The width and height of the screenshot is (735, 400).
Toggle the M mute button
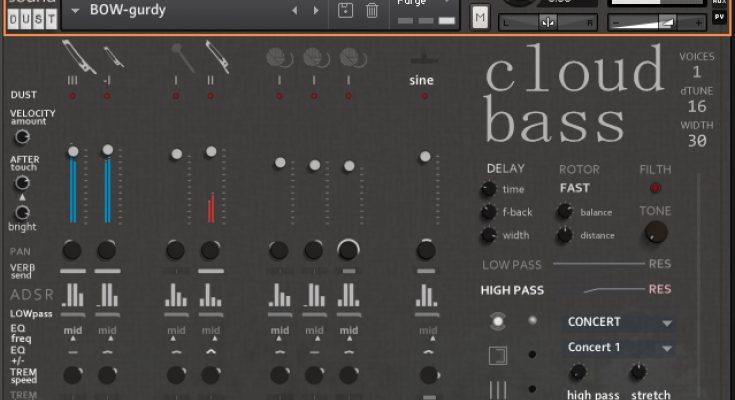[x=480, y=17]
